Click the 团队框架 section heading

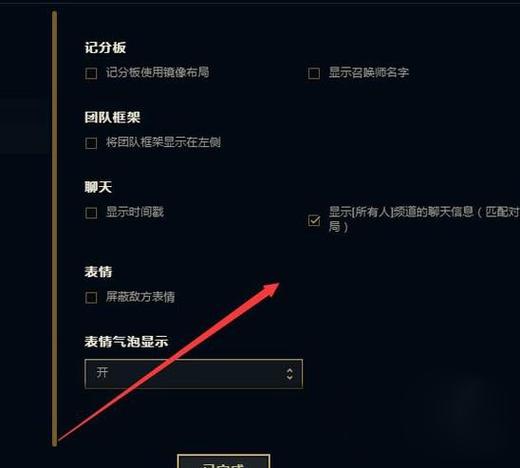pos(112,117)
